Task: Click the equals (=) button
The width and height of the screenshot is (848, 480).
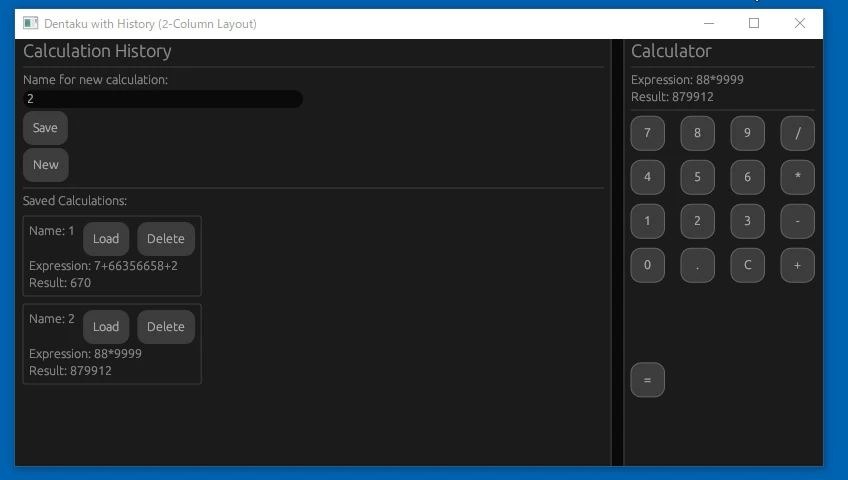Action: point(647,380)
